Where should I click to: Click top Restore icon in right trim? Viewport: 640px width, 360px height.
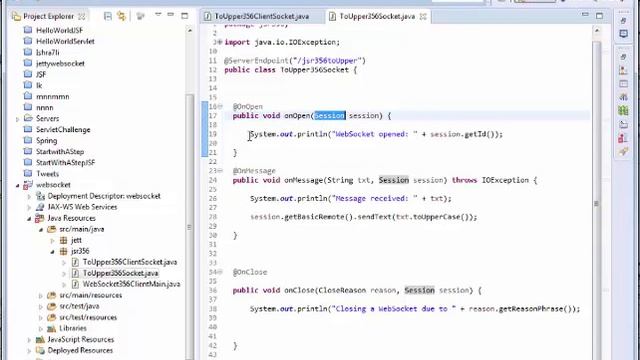pyautogui.click(x=623, y=20)
